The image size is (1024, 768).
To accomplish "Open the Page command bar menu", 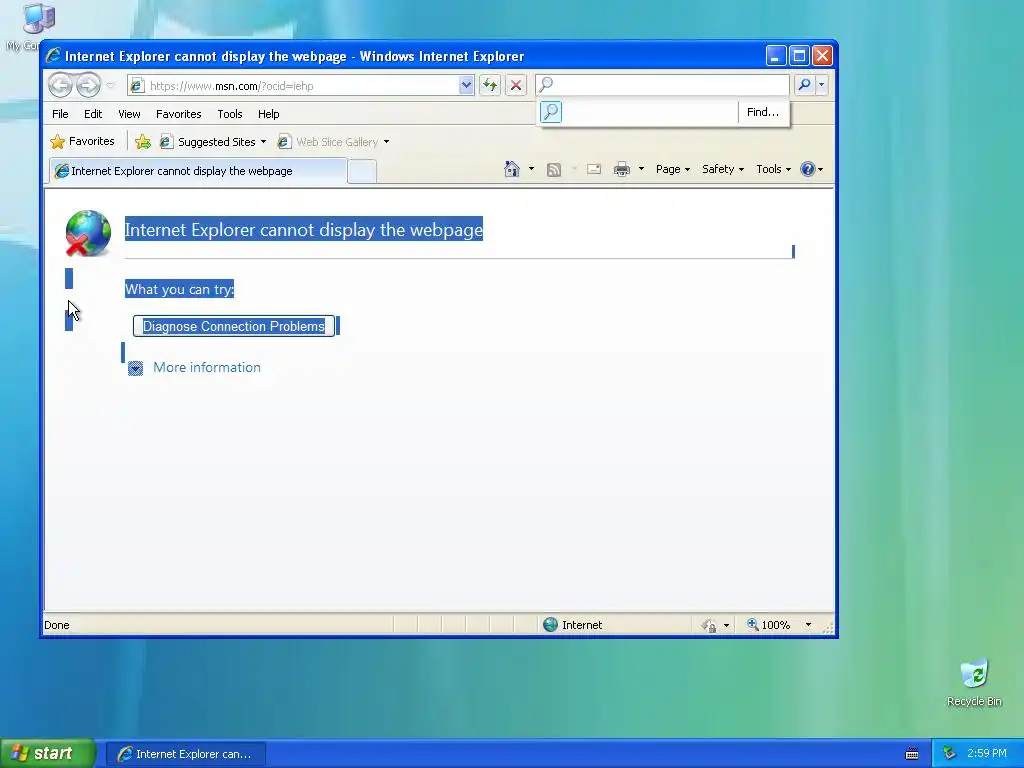I will pos(673,169).
